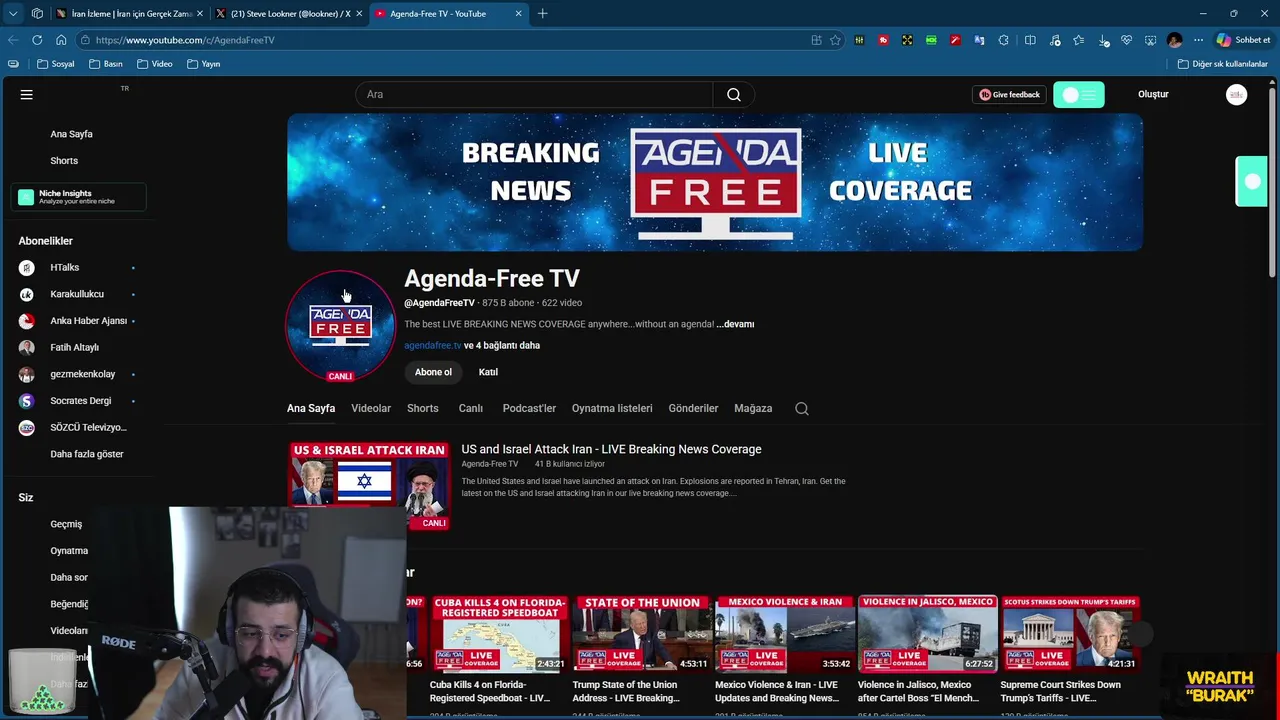Viewport: 1280px width, 720px height.
Task: Open the new tab plus button
Action: point(542,13)
